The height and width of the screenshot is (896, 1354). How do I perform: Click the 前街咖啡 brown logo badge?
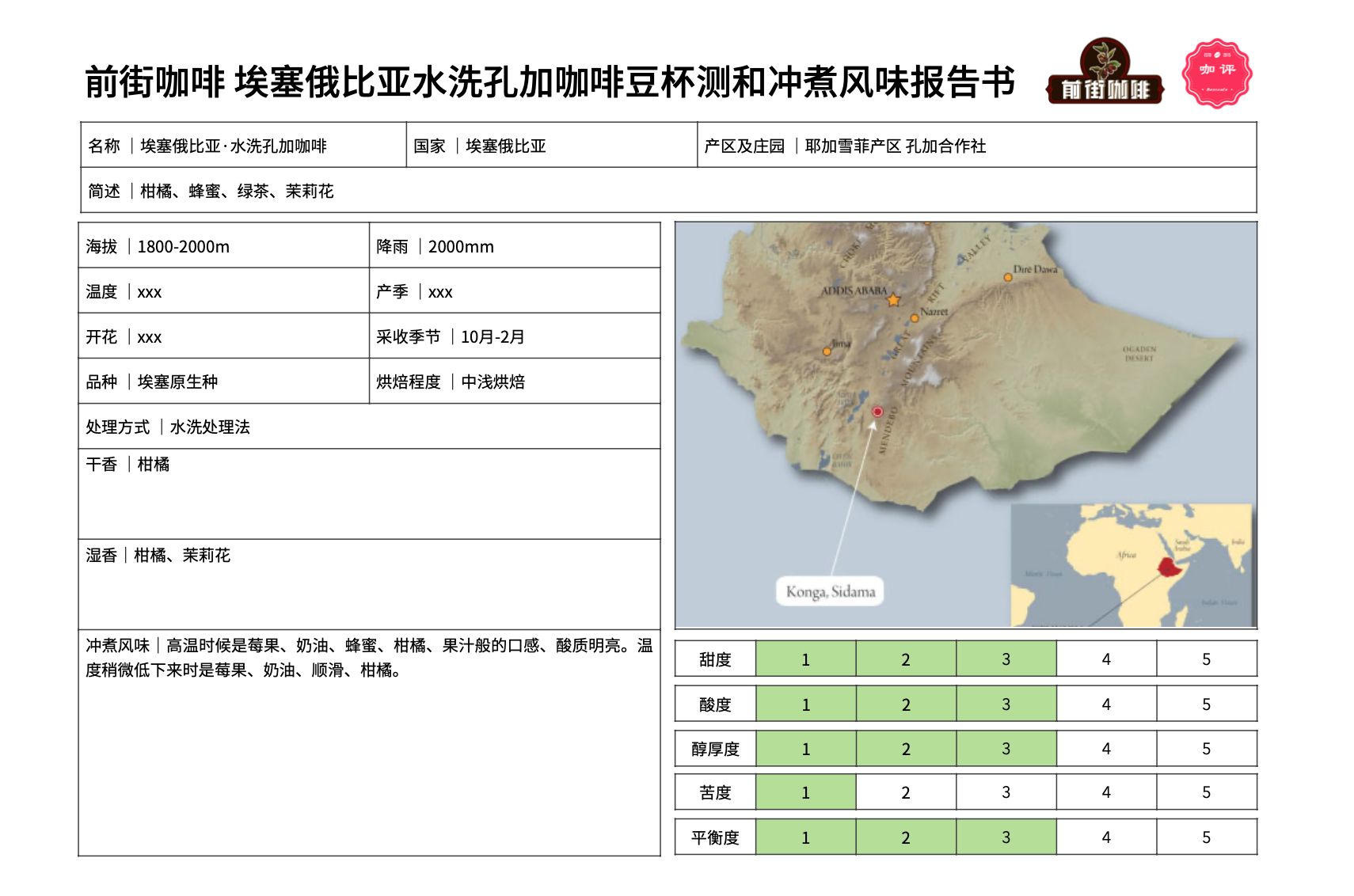[1105, 70]
